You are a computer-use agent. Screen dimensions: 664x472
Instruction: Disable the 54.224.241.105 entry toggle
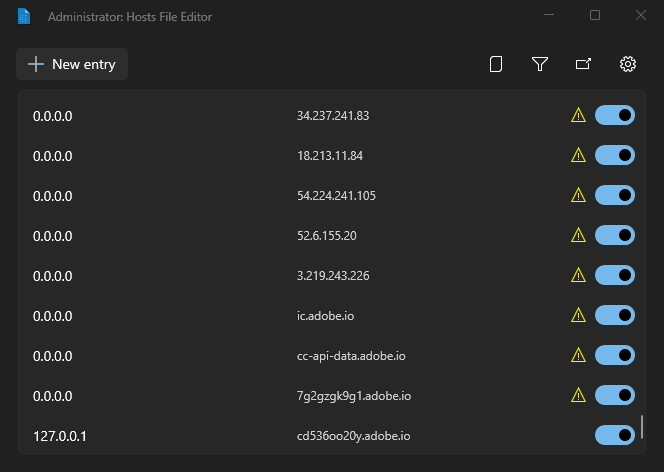click(615, 195)
